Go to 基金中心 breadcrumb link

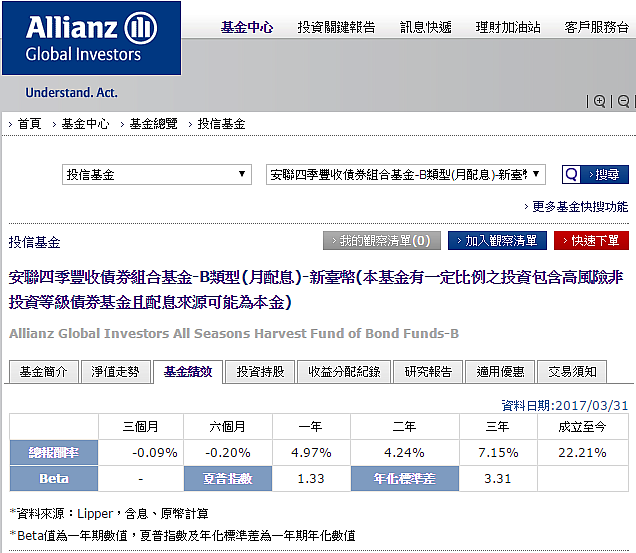coord(85,124)
